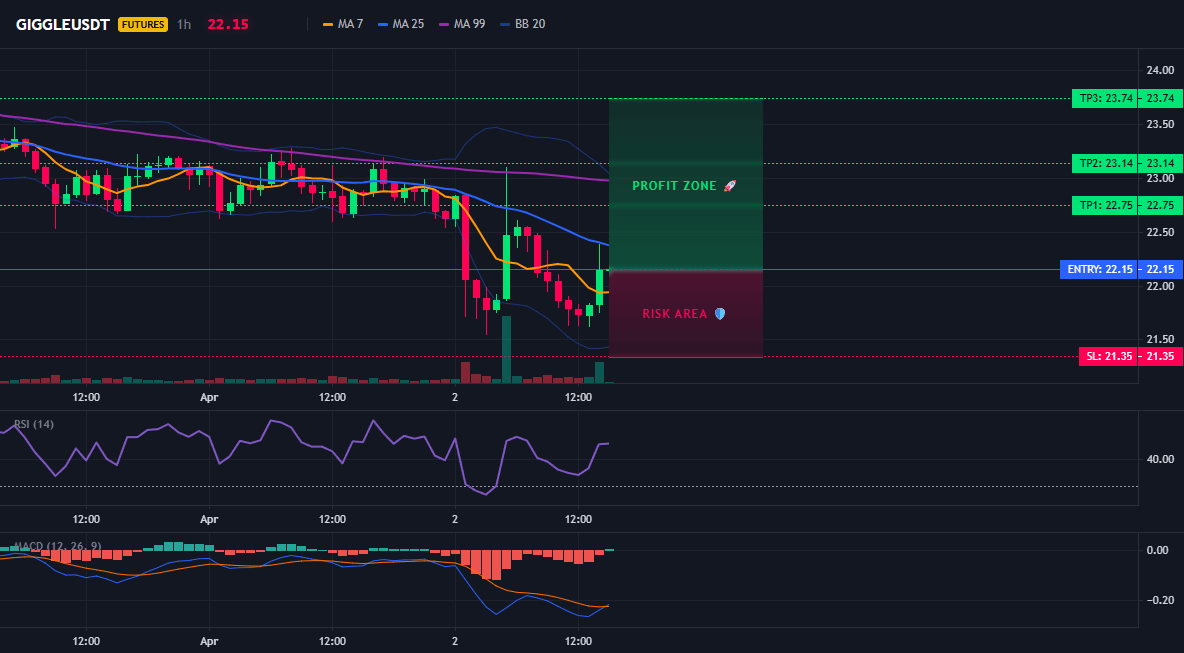
Task: Toggle the BB 20 legend item
Action: pyautogui.click(x=523, y=24)
